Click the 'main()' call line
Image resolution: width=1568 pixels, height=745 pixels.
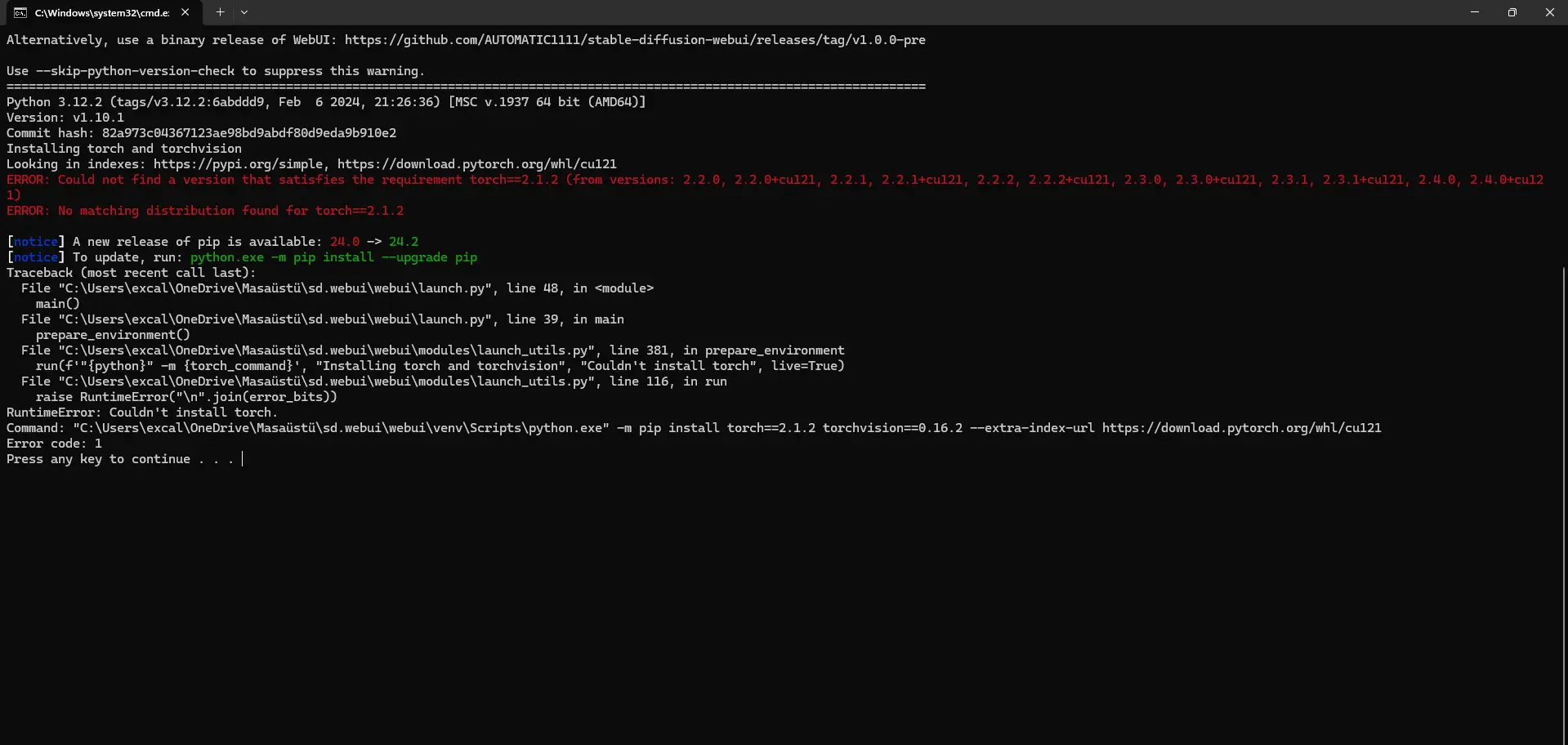pyautogui.click(x=58, y=304)
